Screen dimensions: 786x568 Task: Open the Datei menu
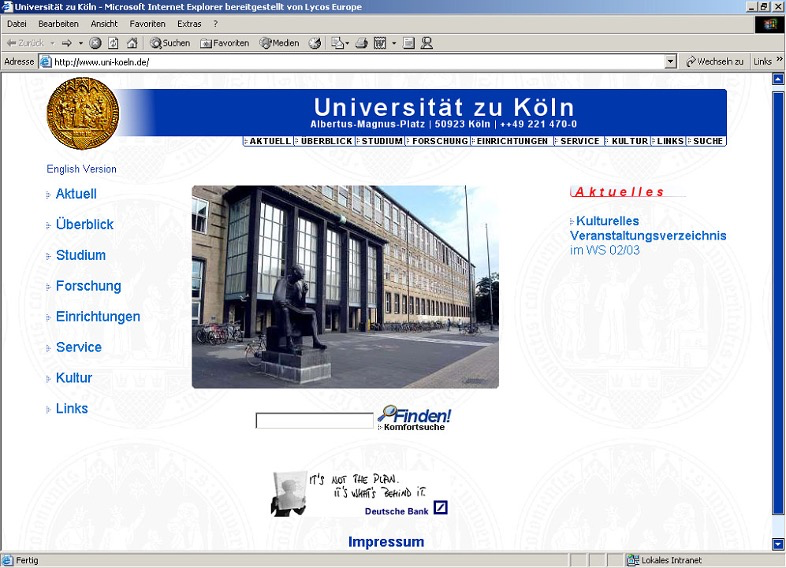pos(17,24)
